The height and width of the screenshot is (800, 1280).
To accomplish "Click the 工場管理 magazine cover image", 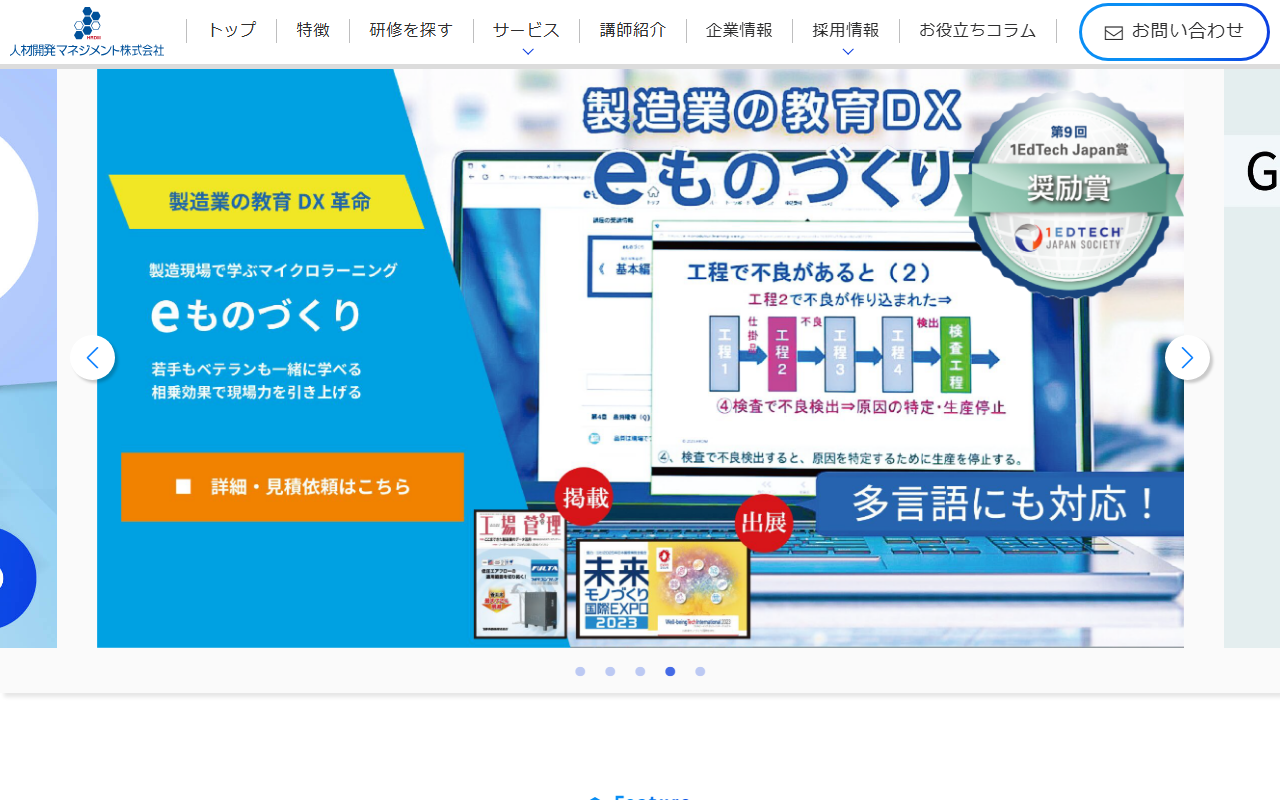I will 520,574.
